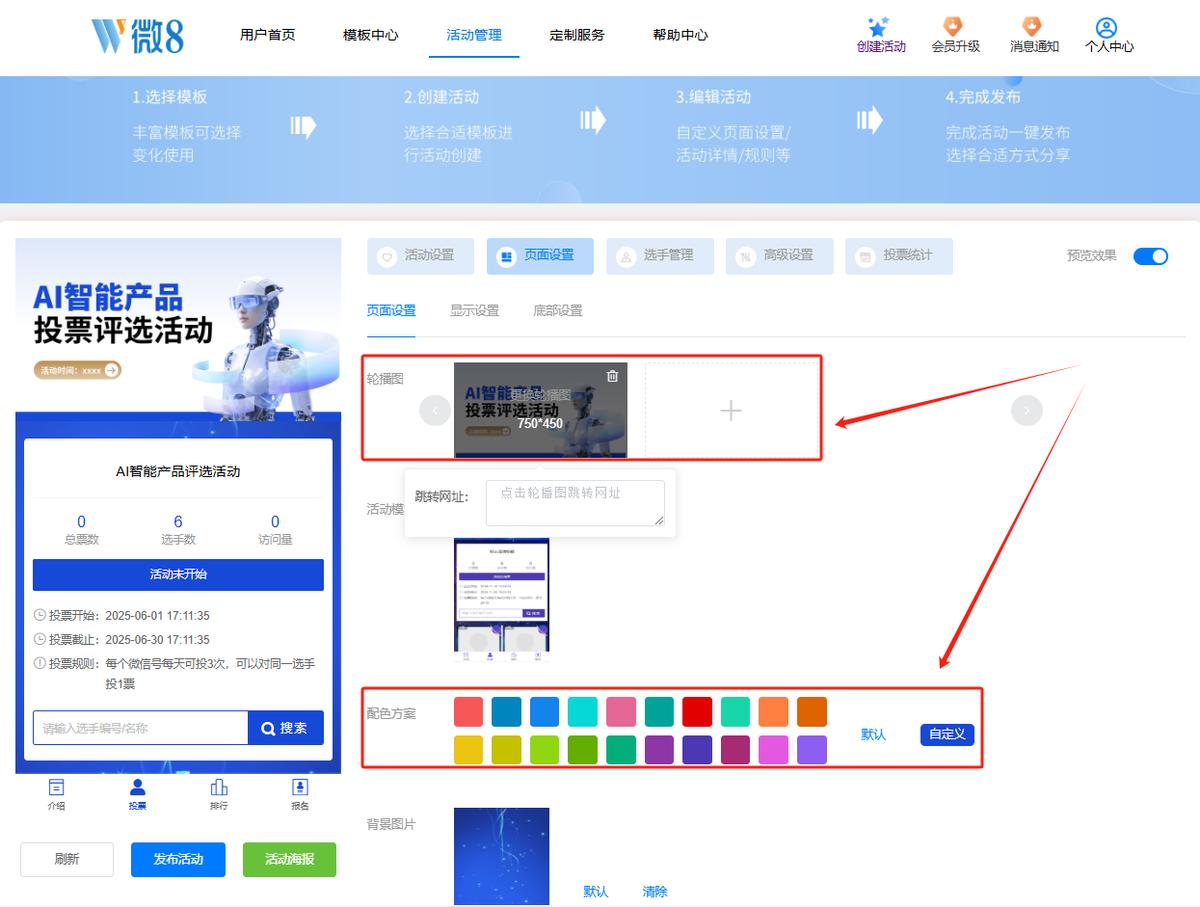
Task: Pick the dark orange swatch ending top row
Action: click(812, 712)
